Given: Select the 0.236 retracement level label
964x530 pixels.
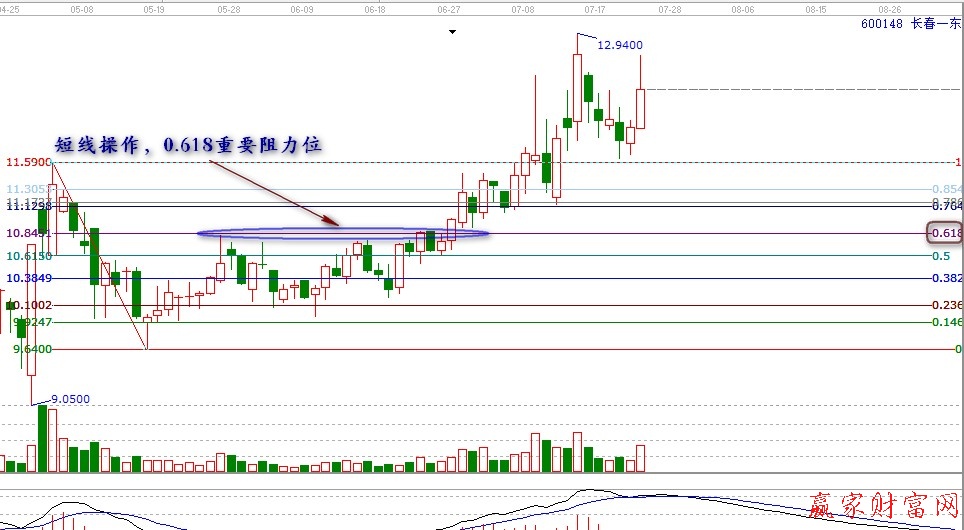Looking at the screenshot, I should [x=945, y=305].
